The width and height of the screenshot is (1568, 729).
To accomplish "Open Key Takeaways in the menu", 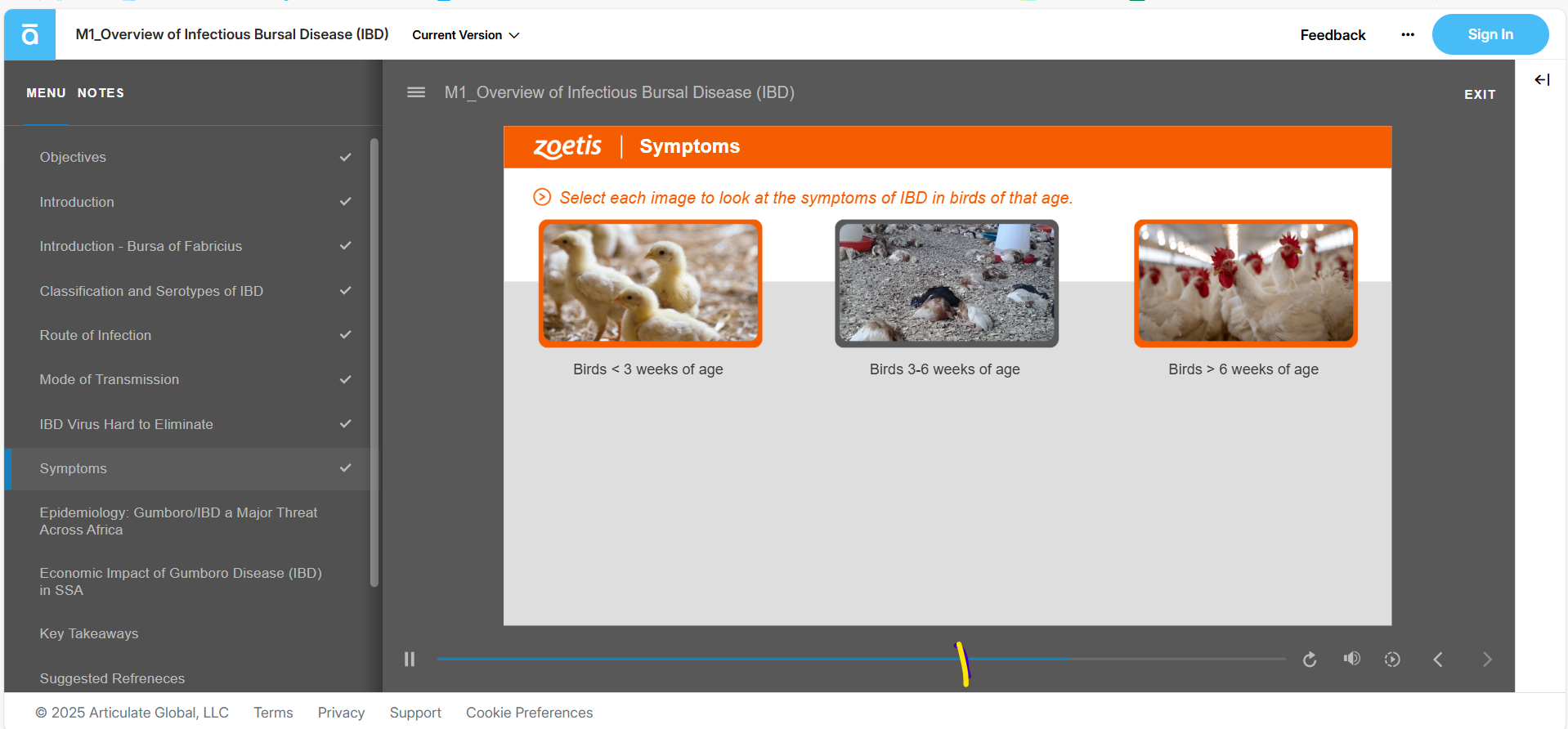I will tap(89, 633).
